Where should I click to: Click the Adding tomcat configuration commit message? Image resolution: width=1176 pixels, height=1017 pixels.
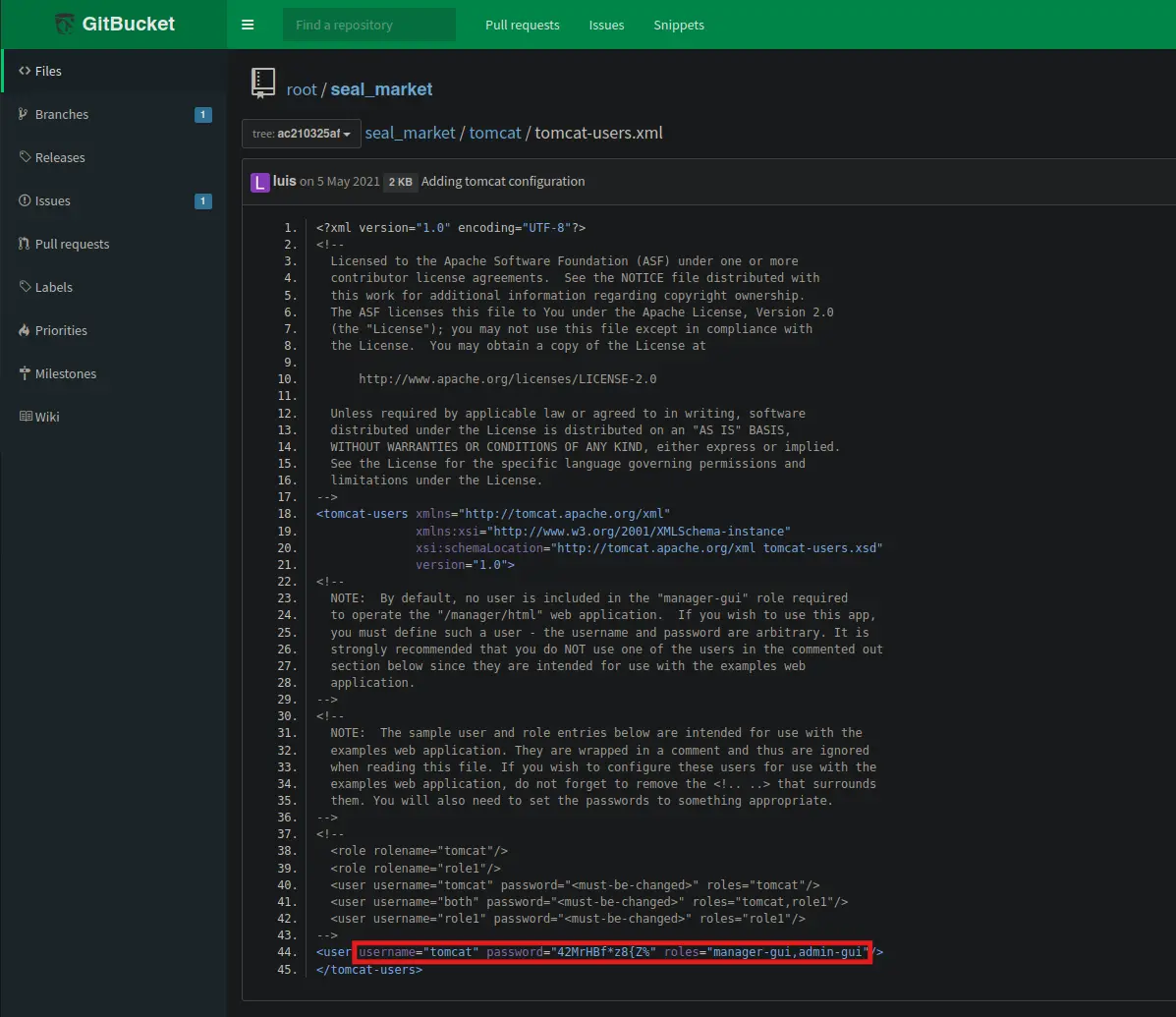(502, 182)
